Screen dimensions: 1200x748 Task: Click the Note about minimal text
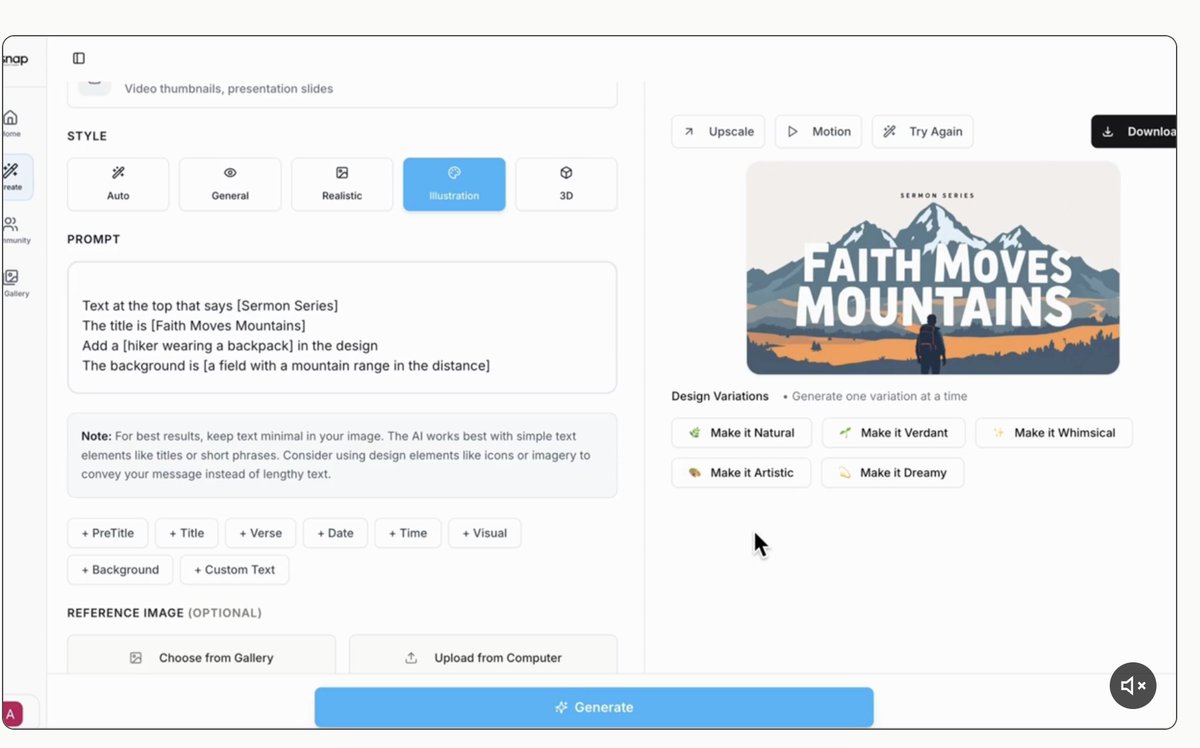point(342,455)
